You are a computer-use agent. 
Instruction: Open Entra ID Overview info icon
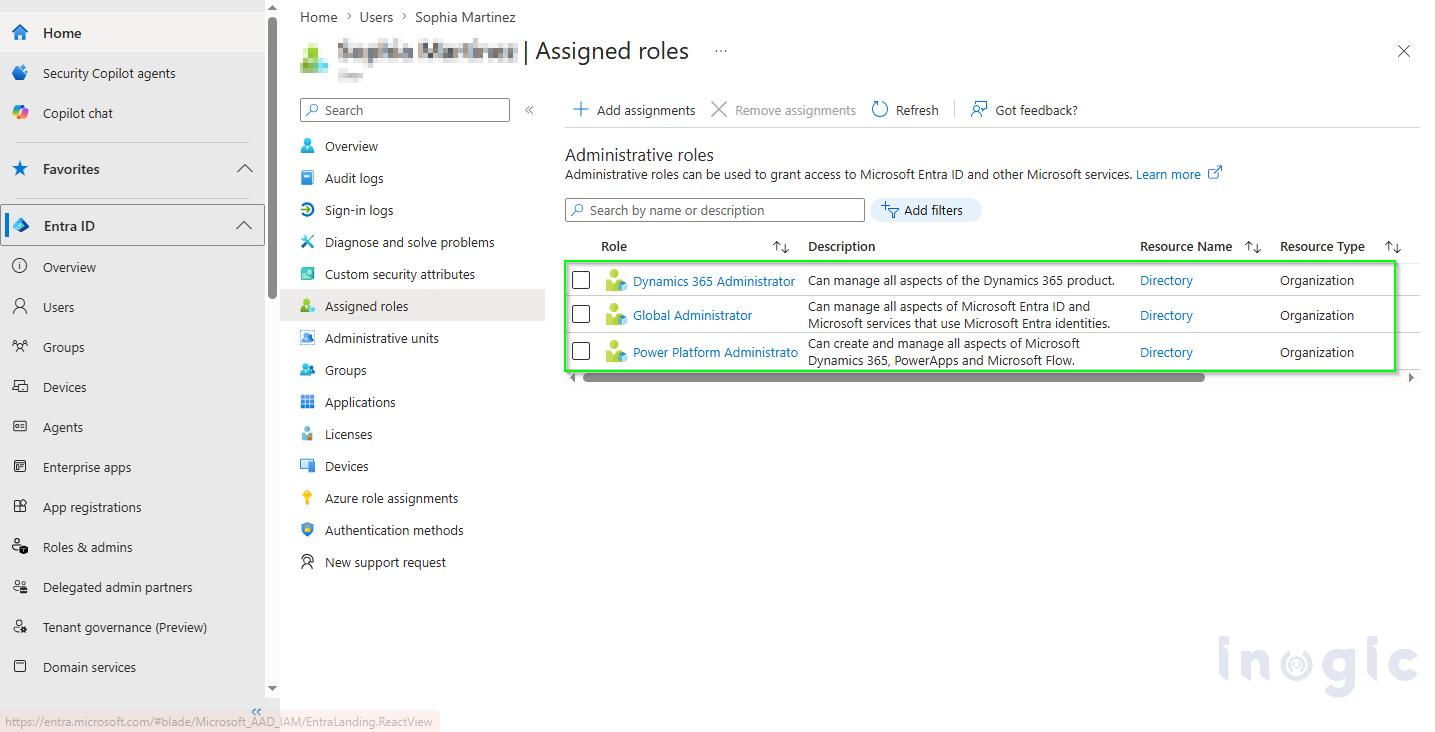click(x=20, y=267)
